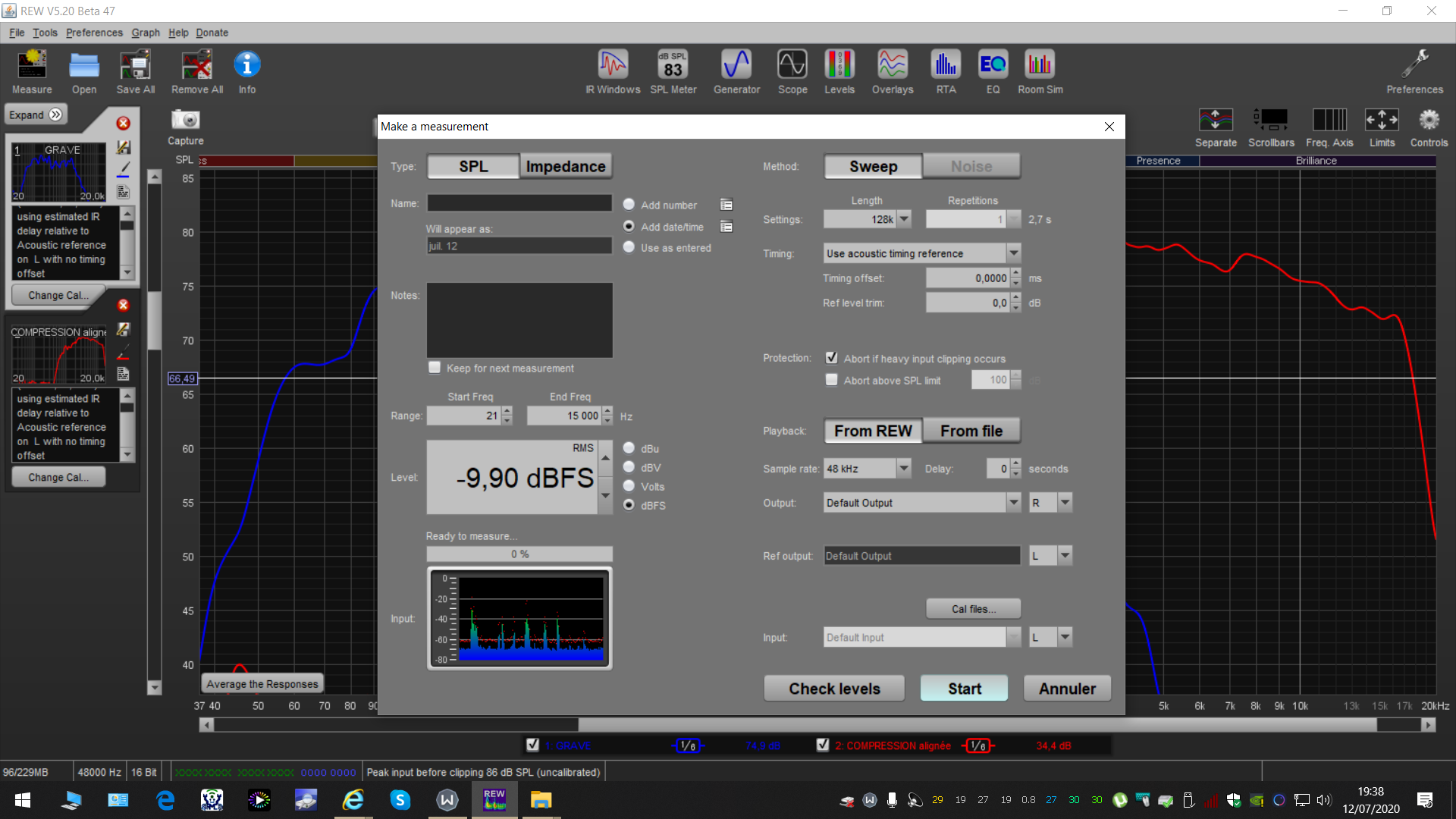Open the Tools menu
This screenshot has width=1456, height=819.
[45, 33]
